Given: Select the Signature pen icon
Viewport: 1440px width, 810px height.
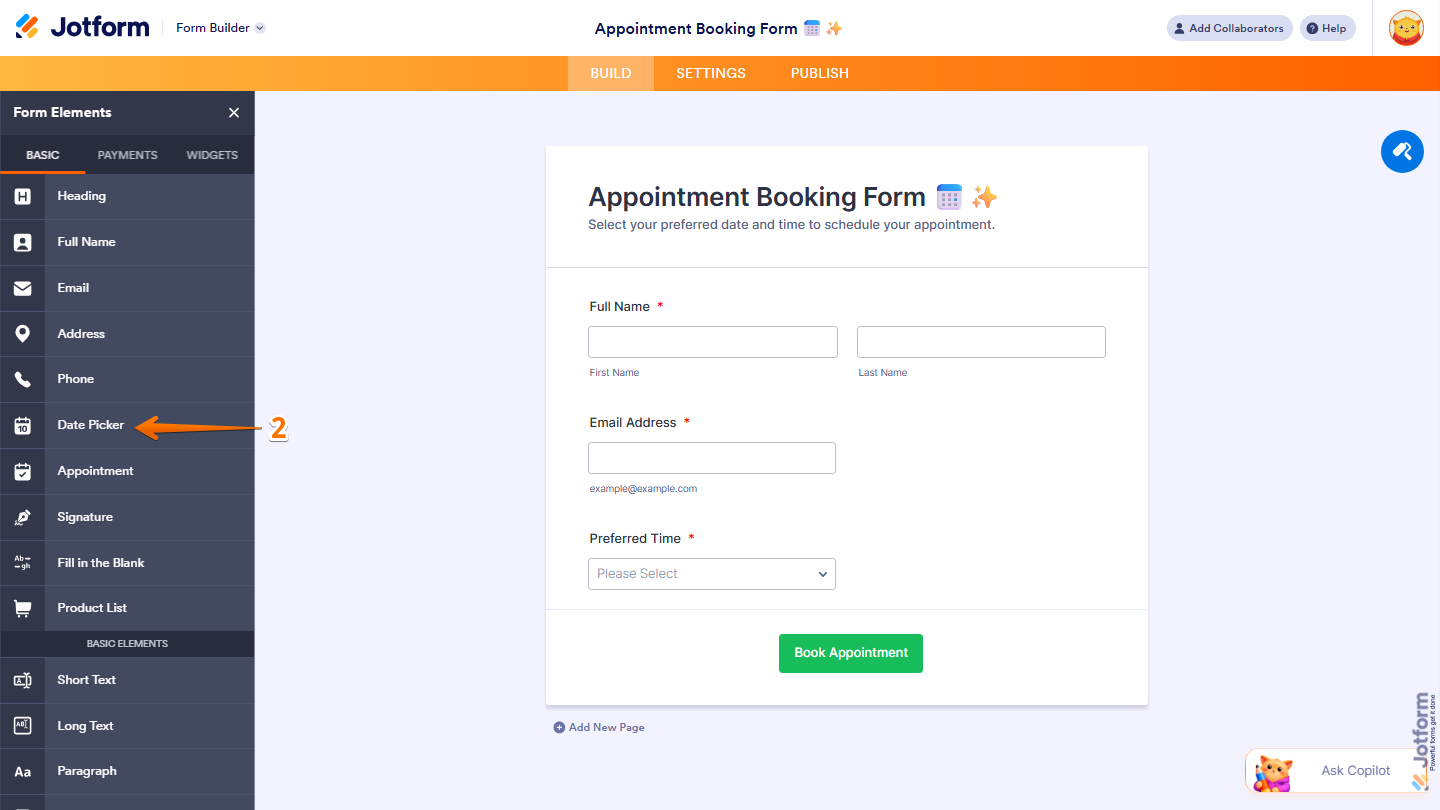Looking at the screenshot, I should [x=22, y=517].
